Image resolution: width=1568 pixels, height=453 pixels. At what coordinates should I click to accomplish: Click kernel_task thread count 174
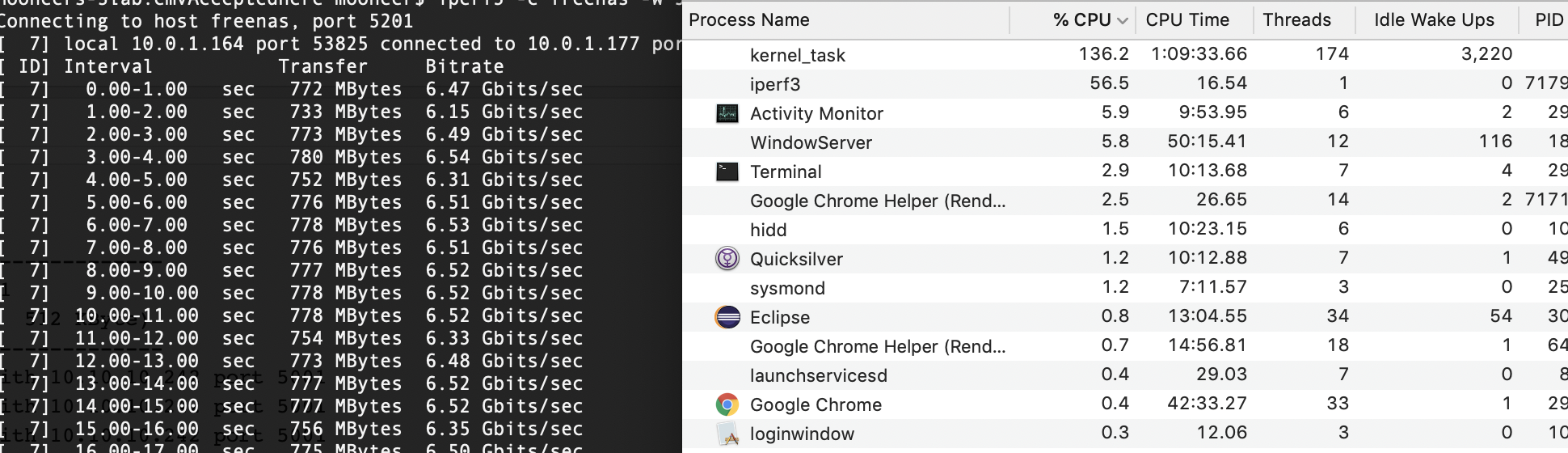click(1332, 53)
